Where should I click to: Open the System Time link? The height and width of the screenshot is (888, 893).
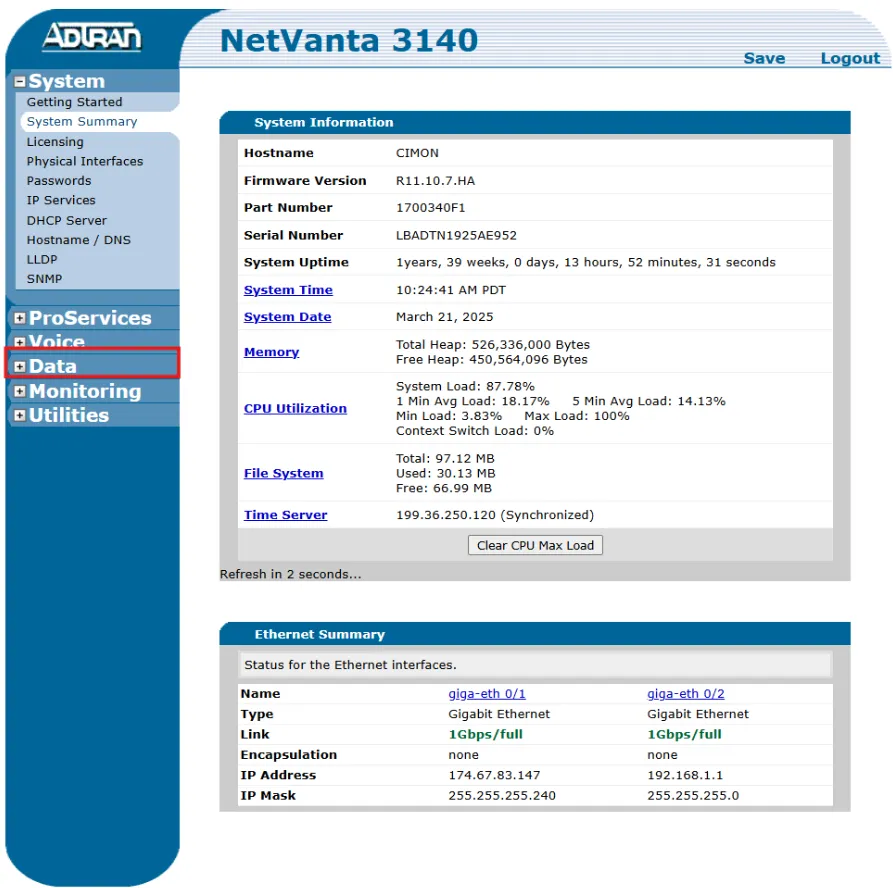click(x=288, y=290)
